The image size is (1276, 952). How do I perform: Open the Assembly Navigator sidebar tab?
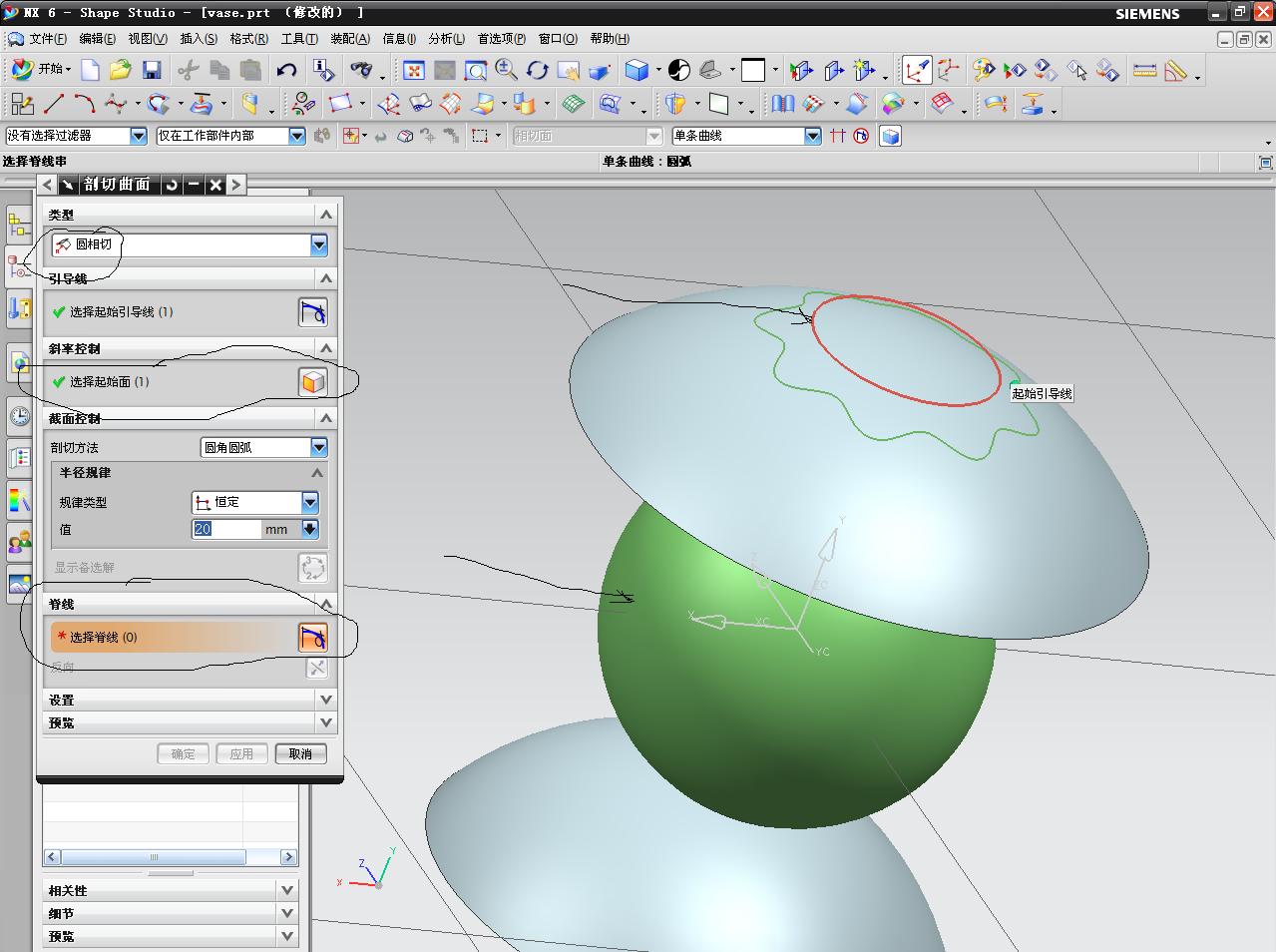click(19, 226)
